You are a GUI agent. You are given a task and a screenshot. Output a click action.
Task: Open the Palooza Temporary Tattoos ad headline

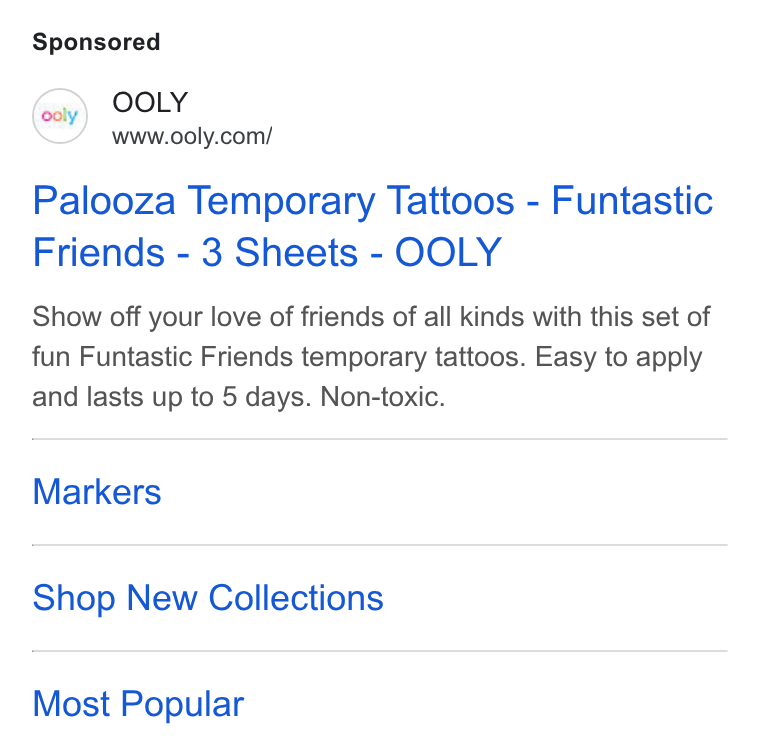point(372,226)
